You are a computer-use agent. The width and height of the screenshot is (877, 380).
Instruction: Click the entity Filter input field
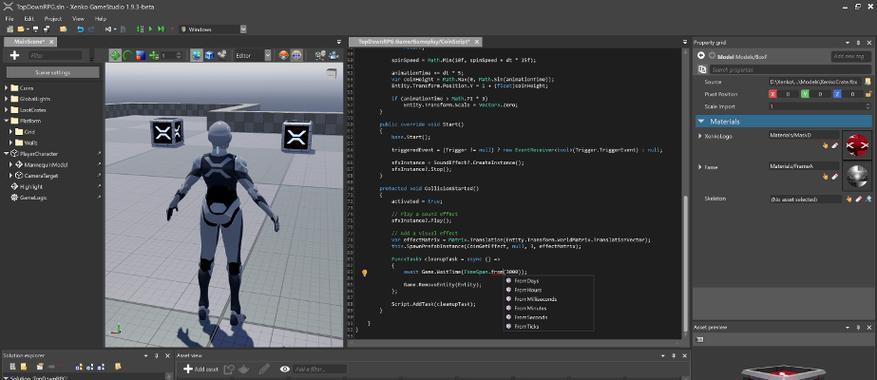[55, 55]
